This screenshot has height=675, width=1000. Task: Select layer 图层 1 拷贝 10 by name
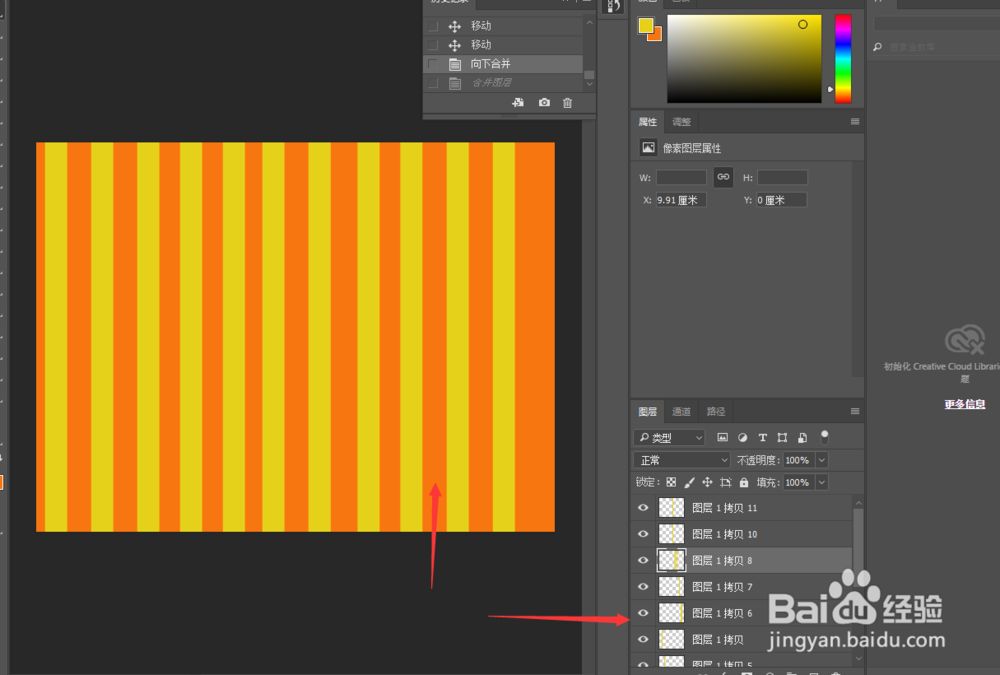coord(724,534)
